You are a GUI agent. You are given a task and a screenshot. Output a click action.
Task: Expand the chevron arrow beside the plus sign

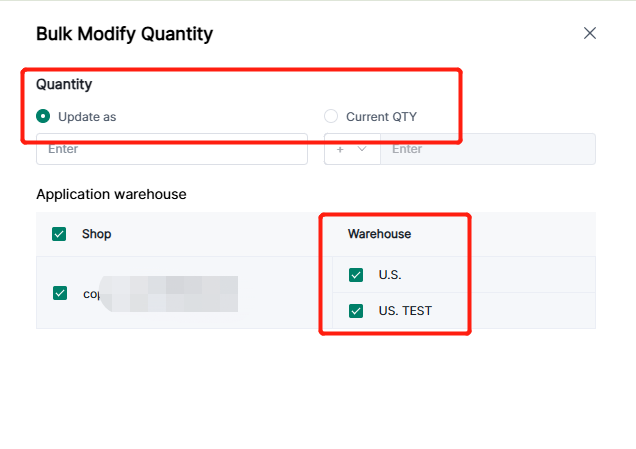point(362,149)
